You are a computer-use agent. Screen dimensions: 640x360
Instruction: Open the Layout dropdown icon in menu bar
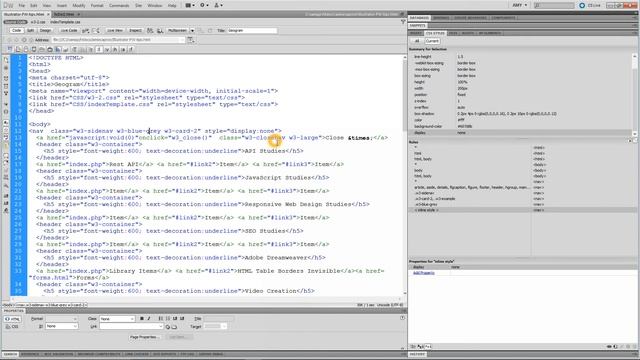click(x=189, y=5)
